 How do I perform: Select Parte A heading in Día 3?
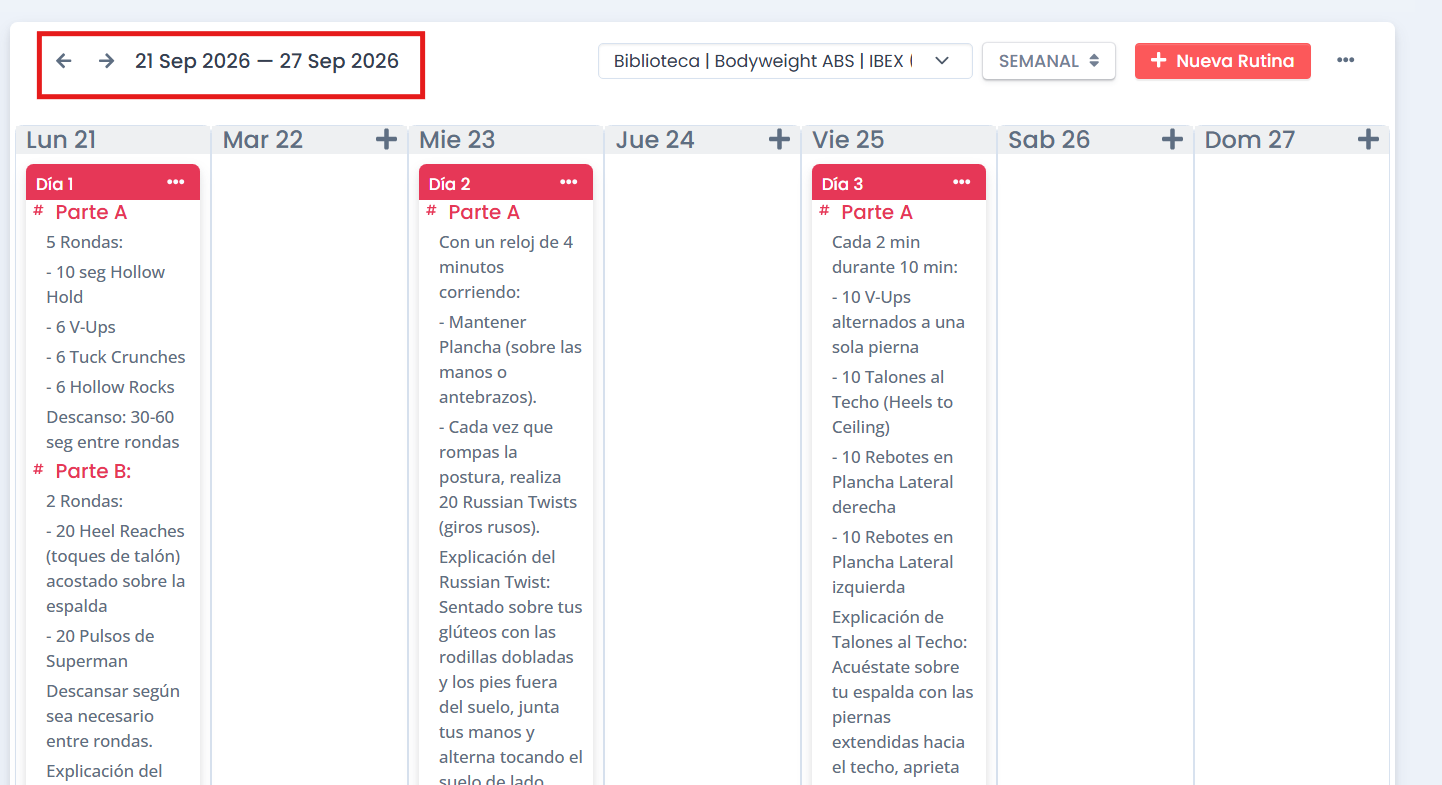click(877, 212)
